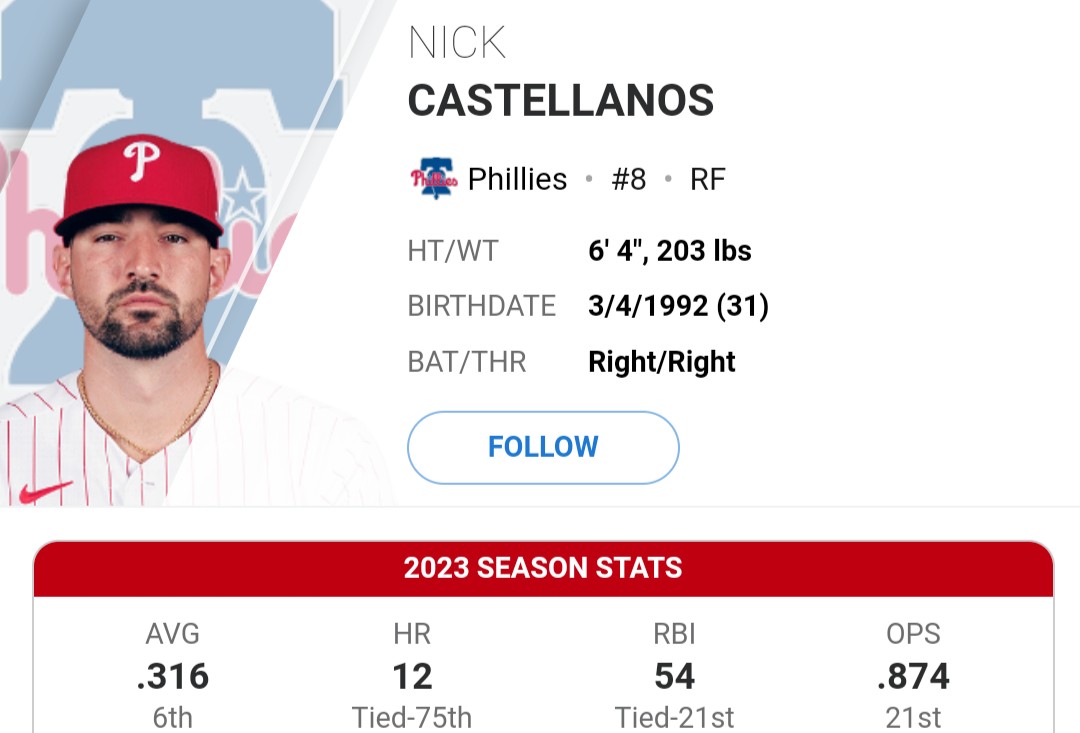Viewport: 1080px width, 733px height.
Task: Click the birthdate 3/4/1992 (31)
Action: tap(678, 306)
